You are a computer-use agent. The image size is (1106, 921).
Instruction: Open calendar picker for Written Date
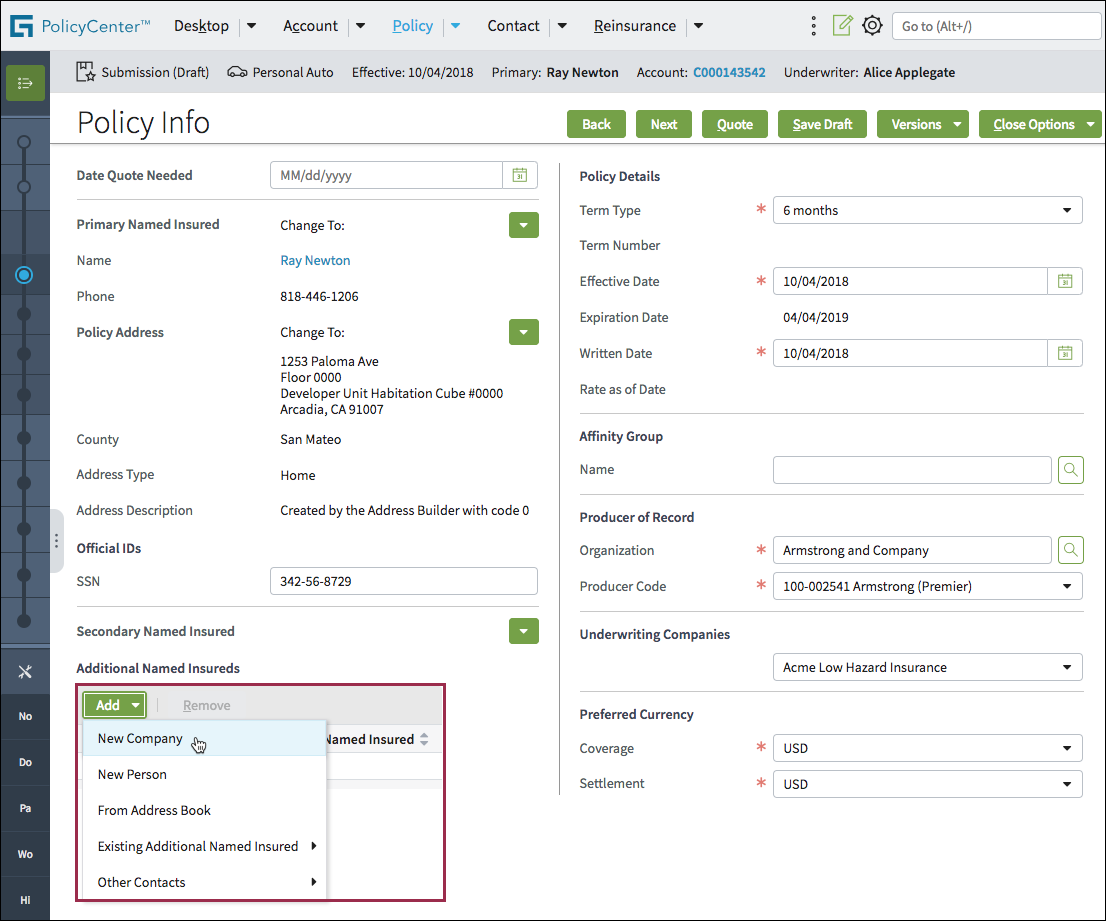click(x=1065, y=353)
